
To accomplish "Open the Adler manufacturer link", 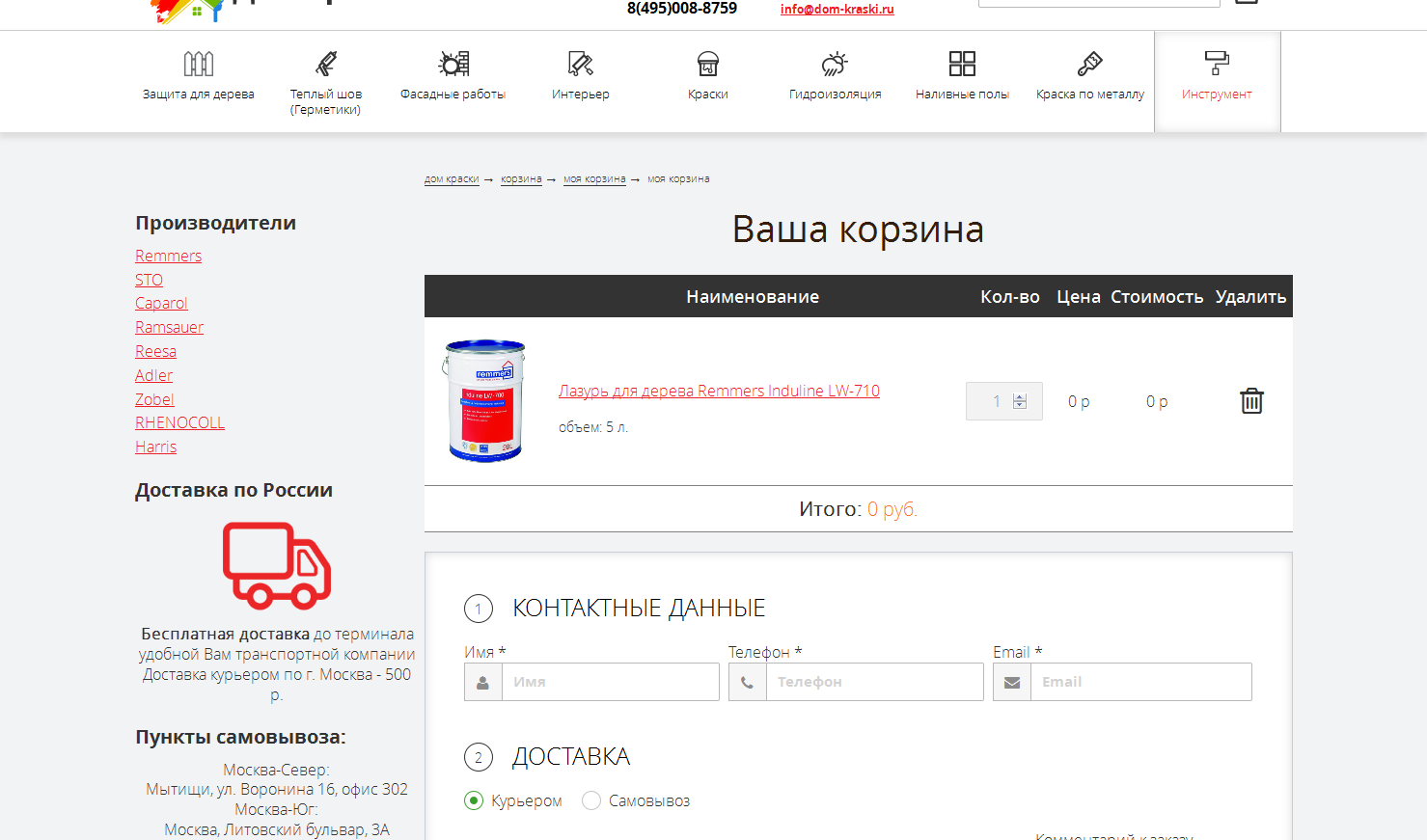I will tap(154, 375).
